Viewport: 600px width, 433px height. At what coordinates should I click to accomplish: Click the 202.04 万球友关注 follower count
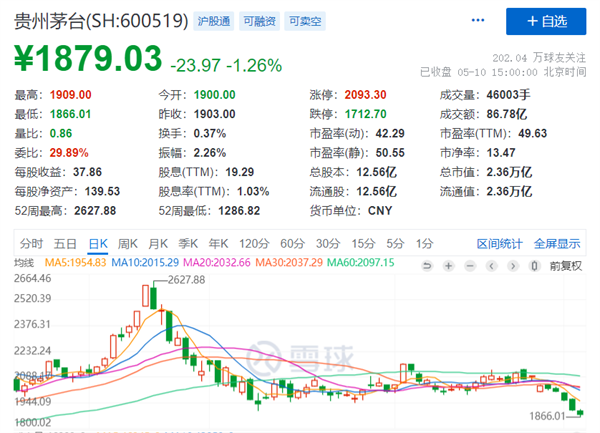pos(539,58)
